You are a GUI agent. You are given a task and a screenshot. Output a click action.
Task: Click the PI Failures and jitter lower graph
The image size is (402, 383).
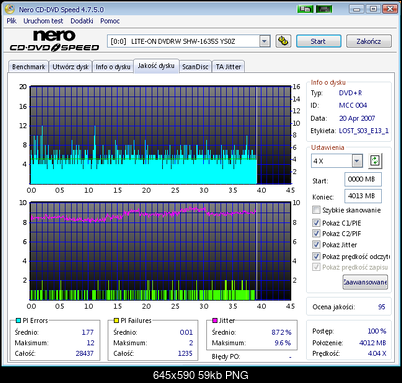click(161, 251)
